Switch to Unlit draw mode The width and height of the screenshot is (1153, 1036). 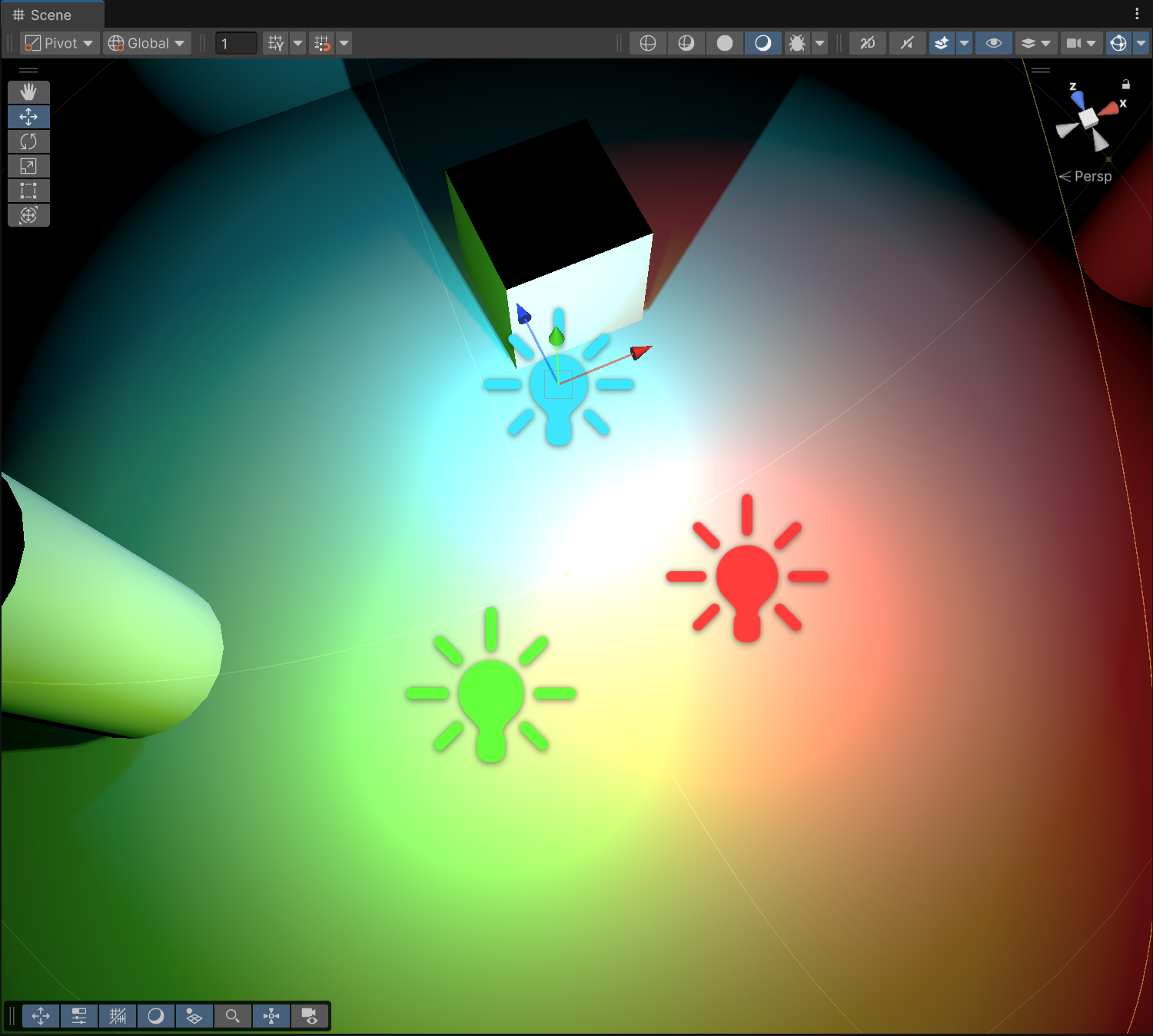coord(725,43)
